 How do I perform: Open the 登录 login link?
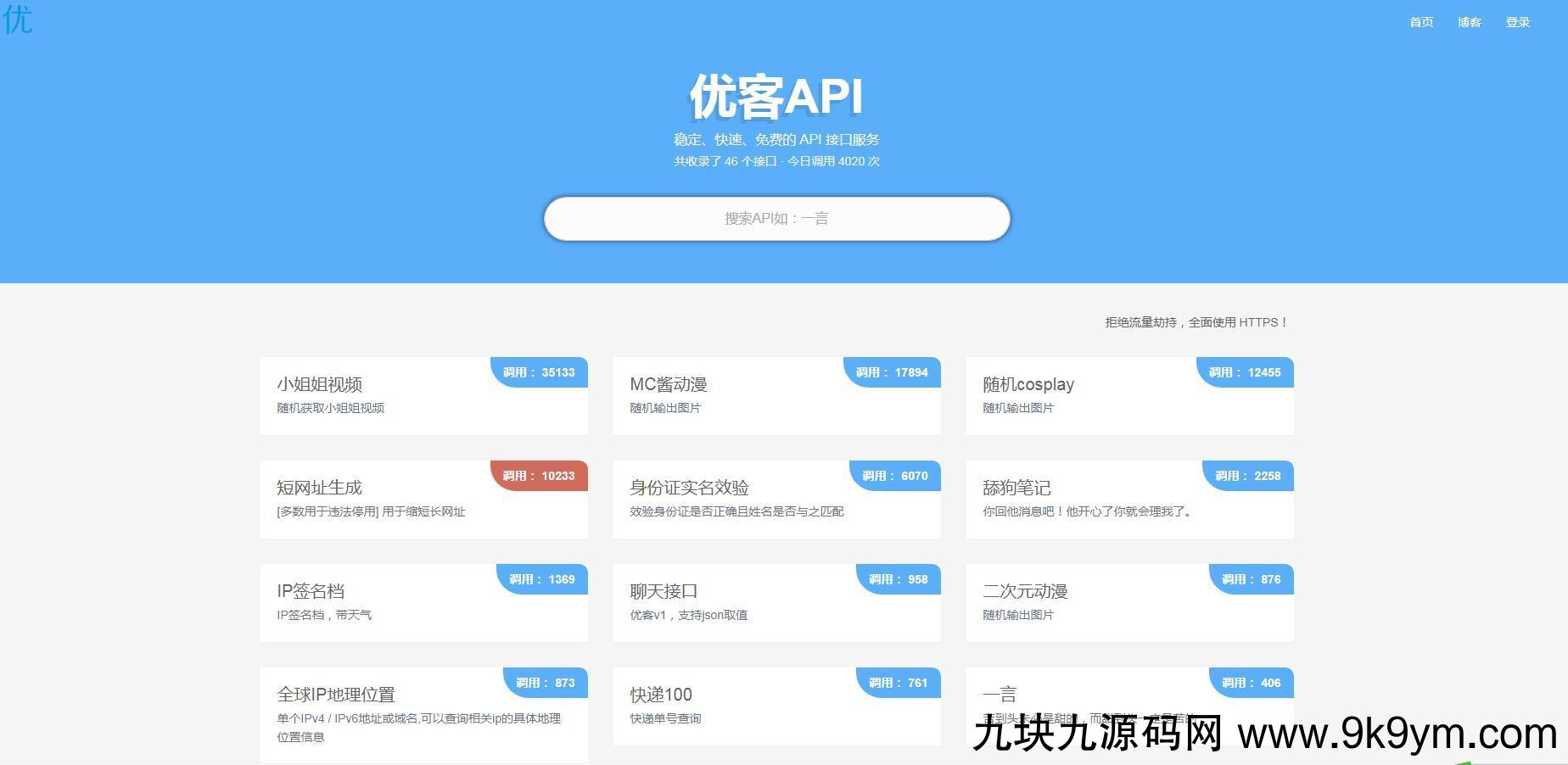tap(1518, 22)
